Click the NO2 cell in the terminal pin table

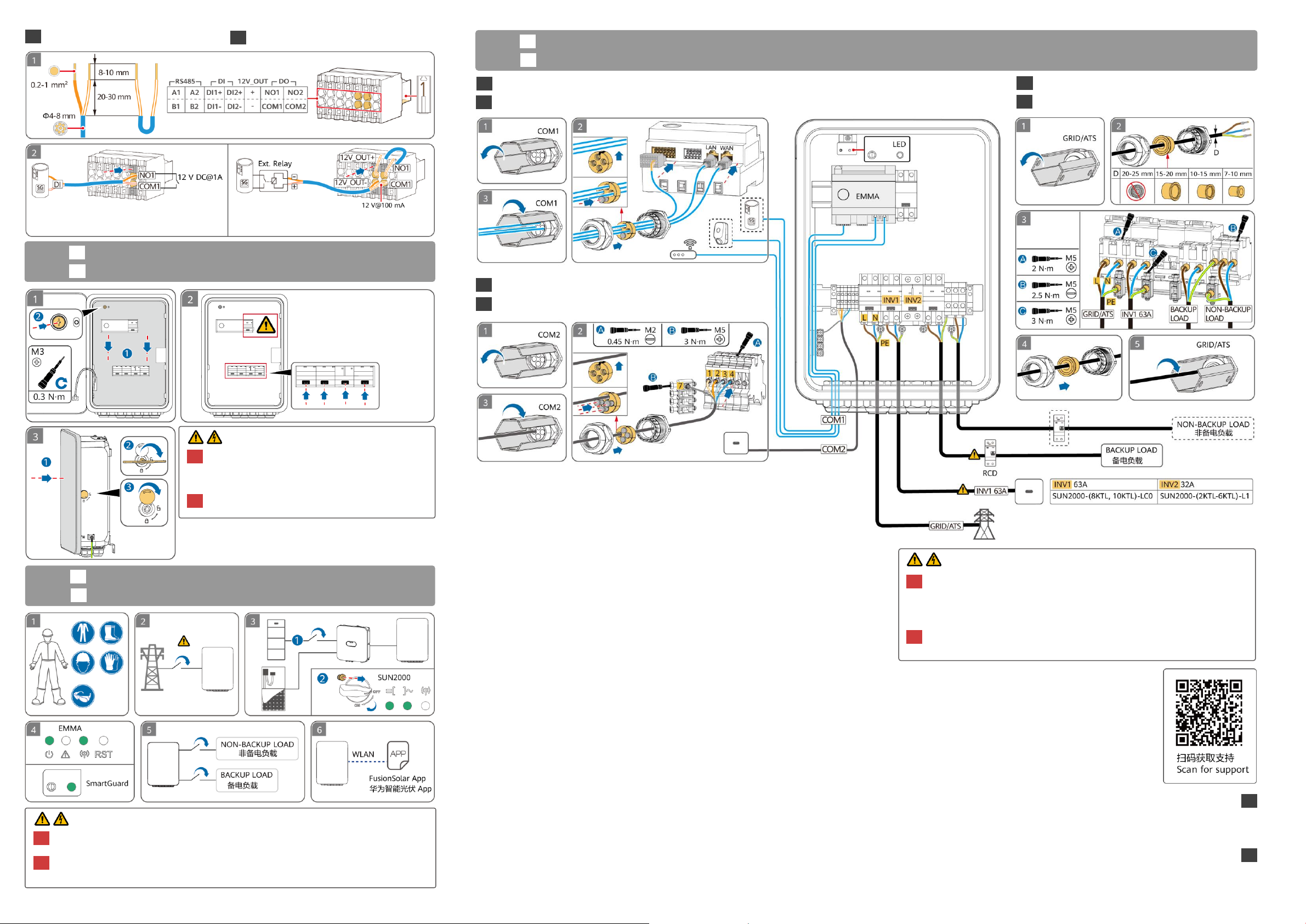(x=295, y=93)
